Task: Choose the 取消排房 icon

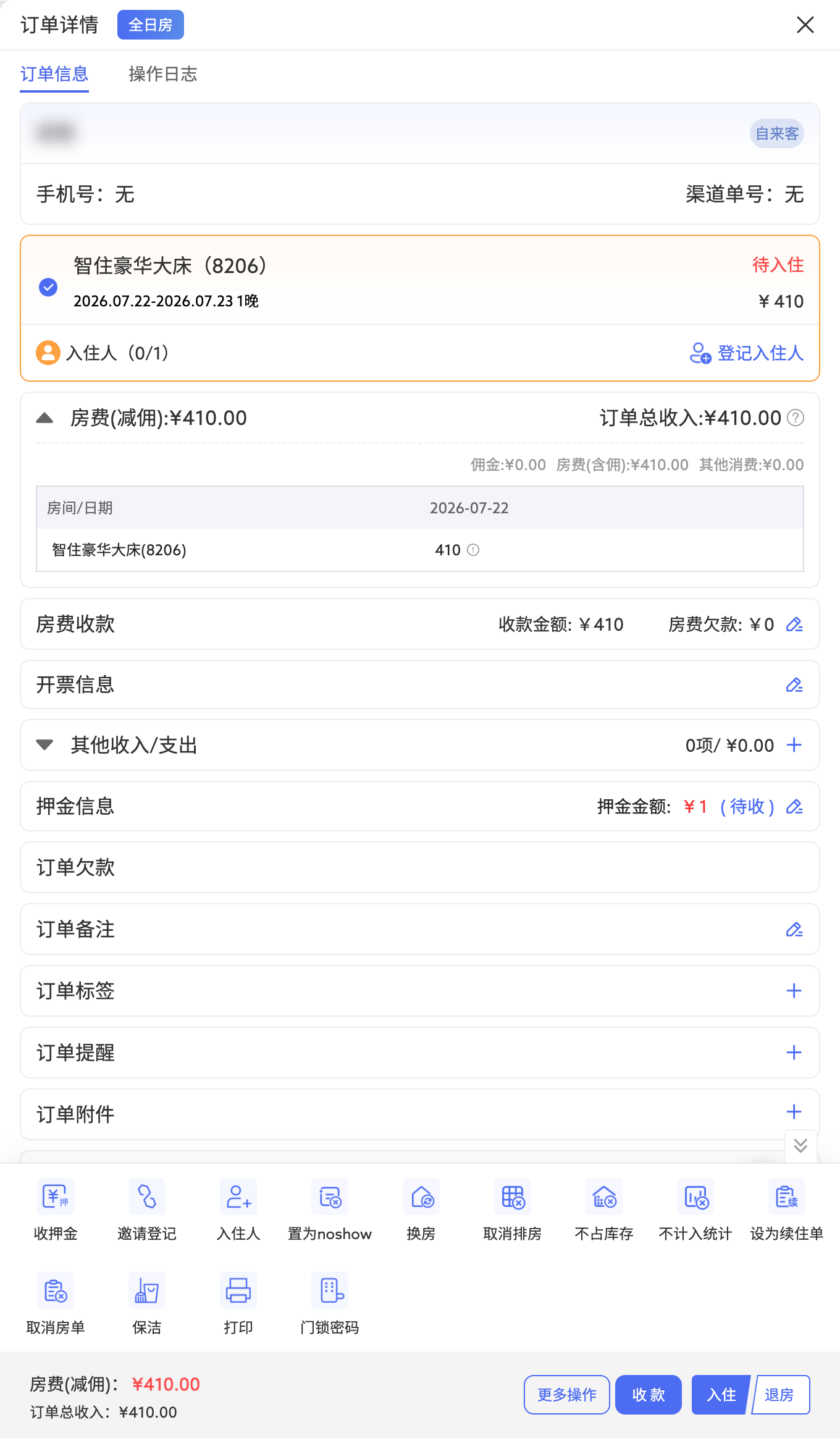Action: (x=513, y=1197)
